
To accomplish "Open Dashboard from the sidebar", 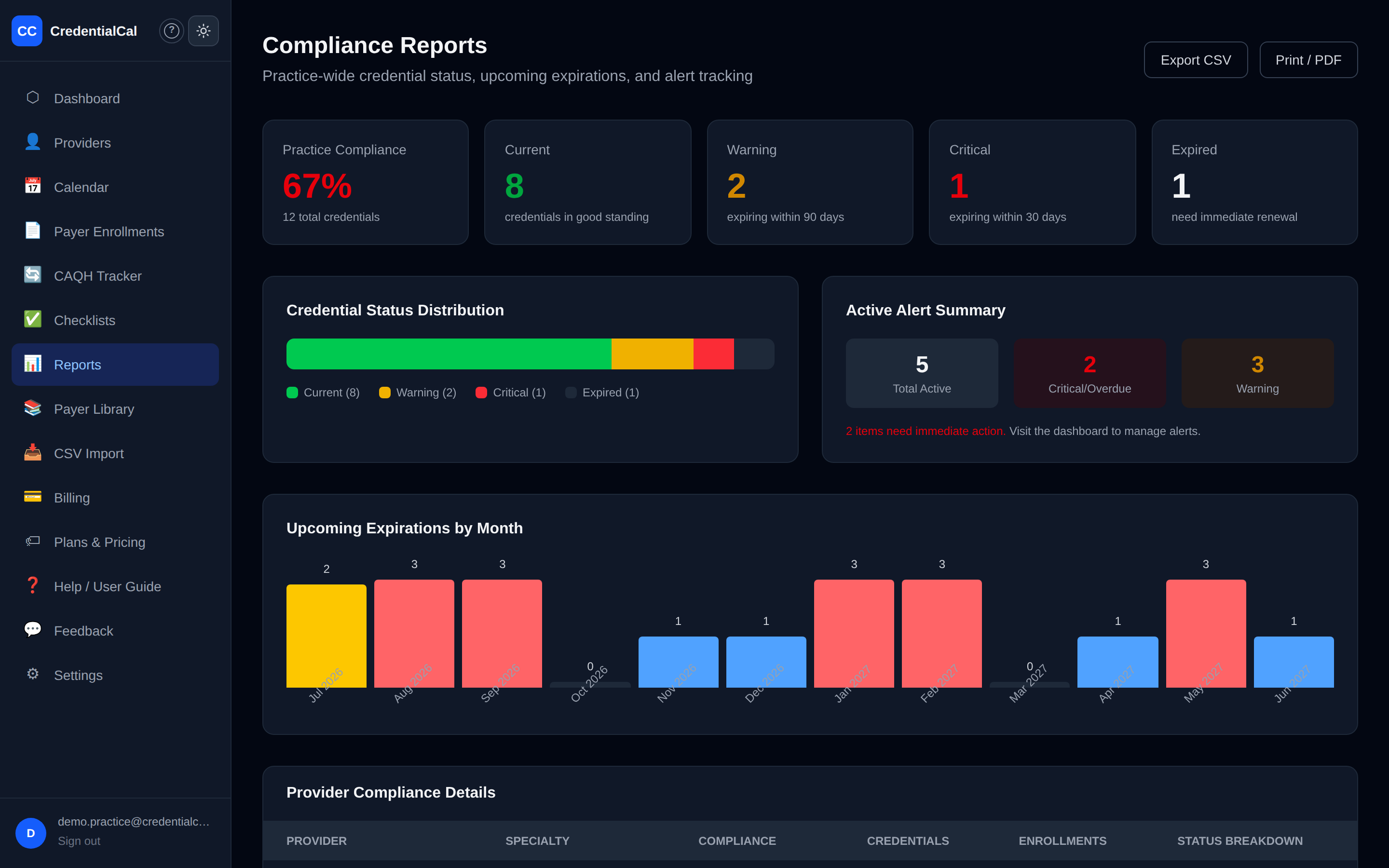I will 115,99.
